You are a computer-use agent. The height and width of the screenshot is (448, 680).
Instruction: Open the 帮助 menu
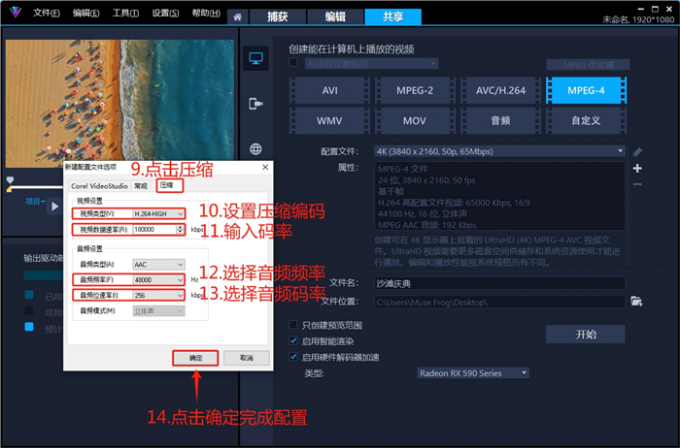click(x=206, y=13)
